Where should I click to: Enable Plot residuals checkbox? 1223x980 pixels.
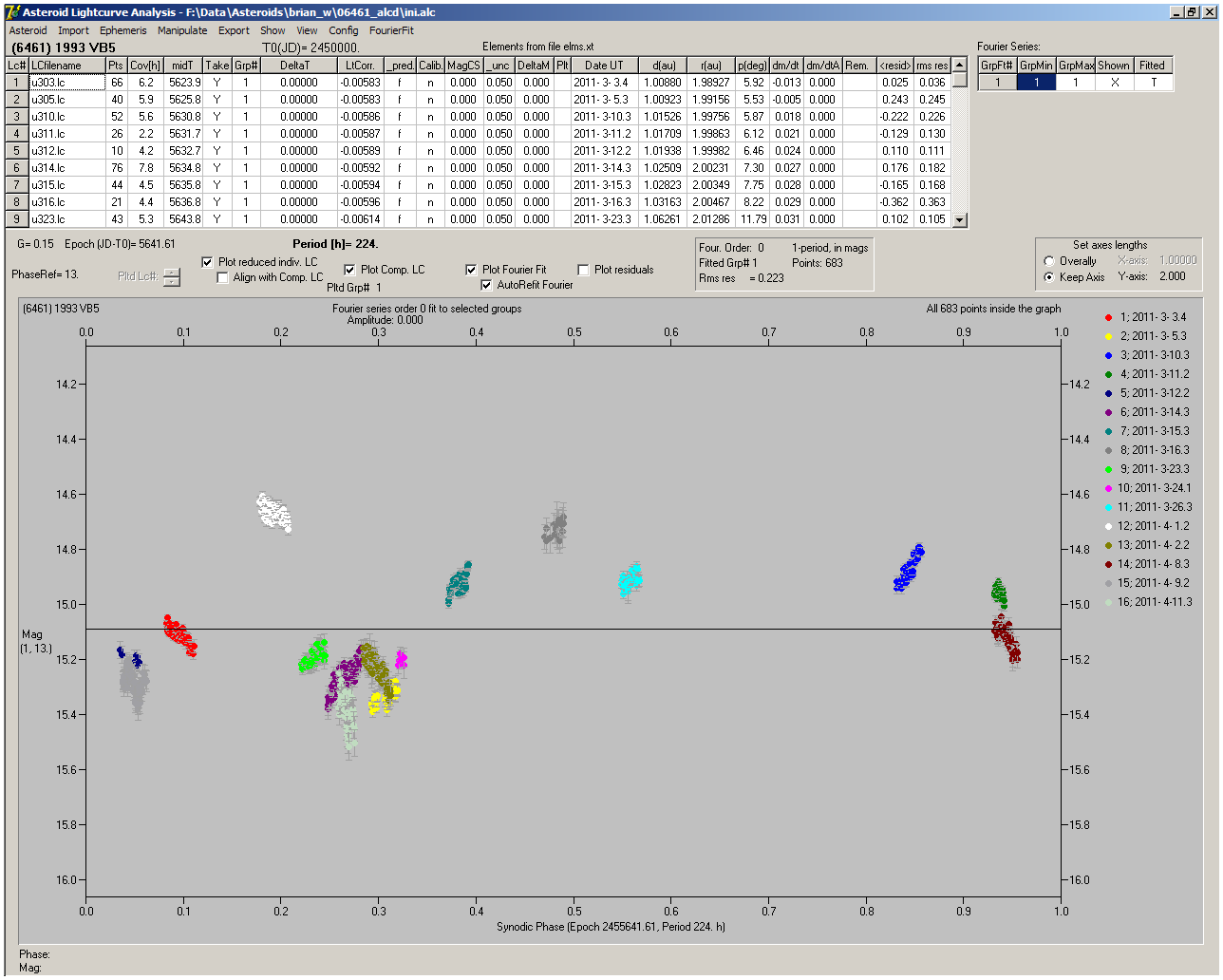tap(583, 270)
